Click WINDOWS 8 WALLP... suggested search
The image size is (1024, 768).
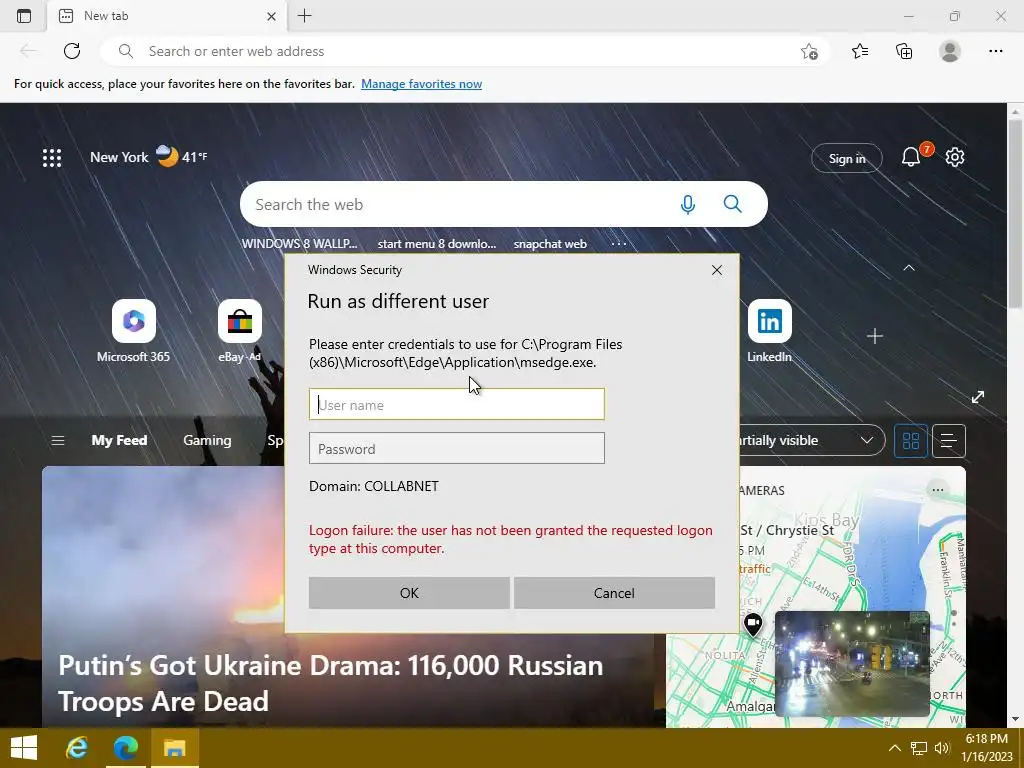(x=299, y=244)
